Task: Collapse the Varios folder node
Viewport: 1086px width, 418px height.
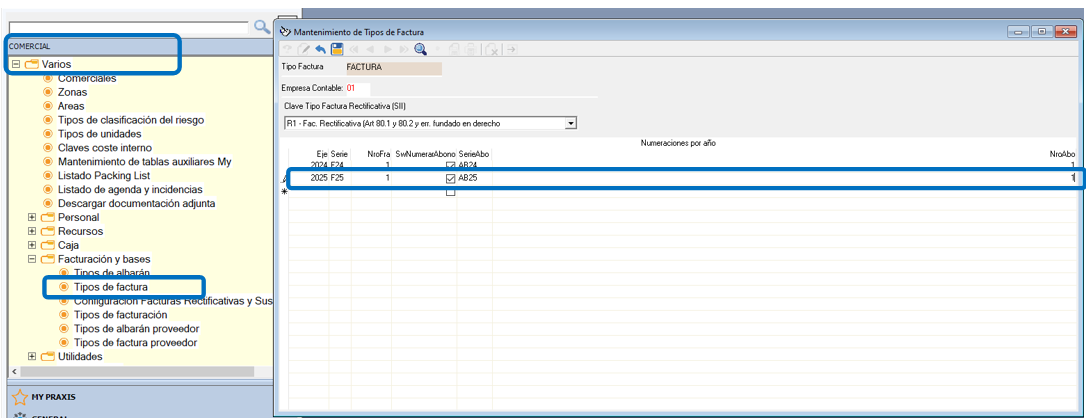Action: (x=16, y=64)
